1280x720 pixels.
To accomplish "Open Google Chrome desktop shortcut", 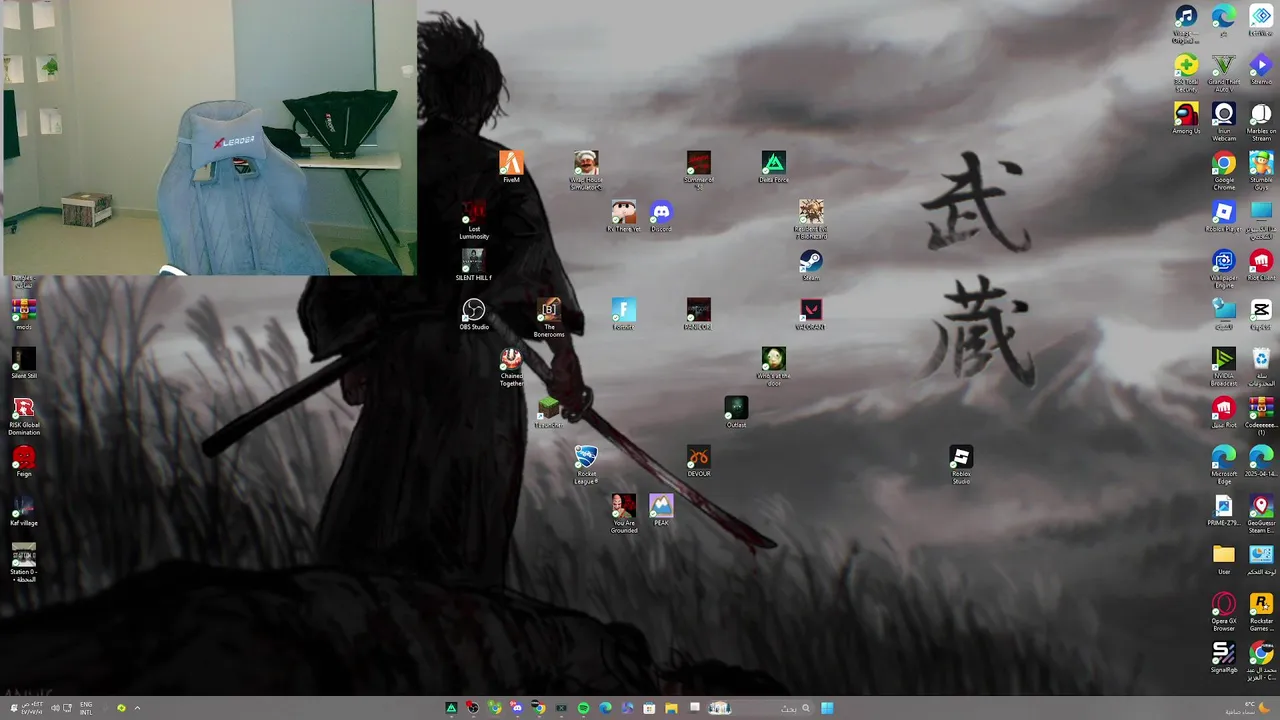I will (x=1224, y=171).
